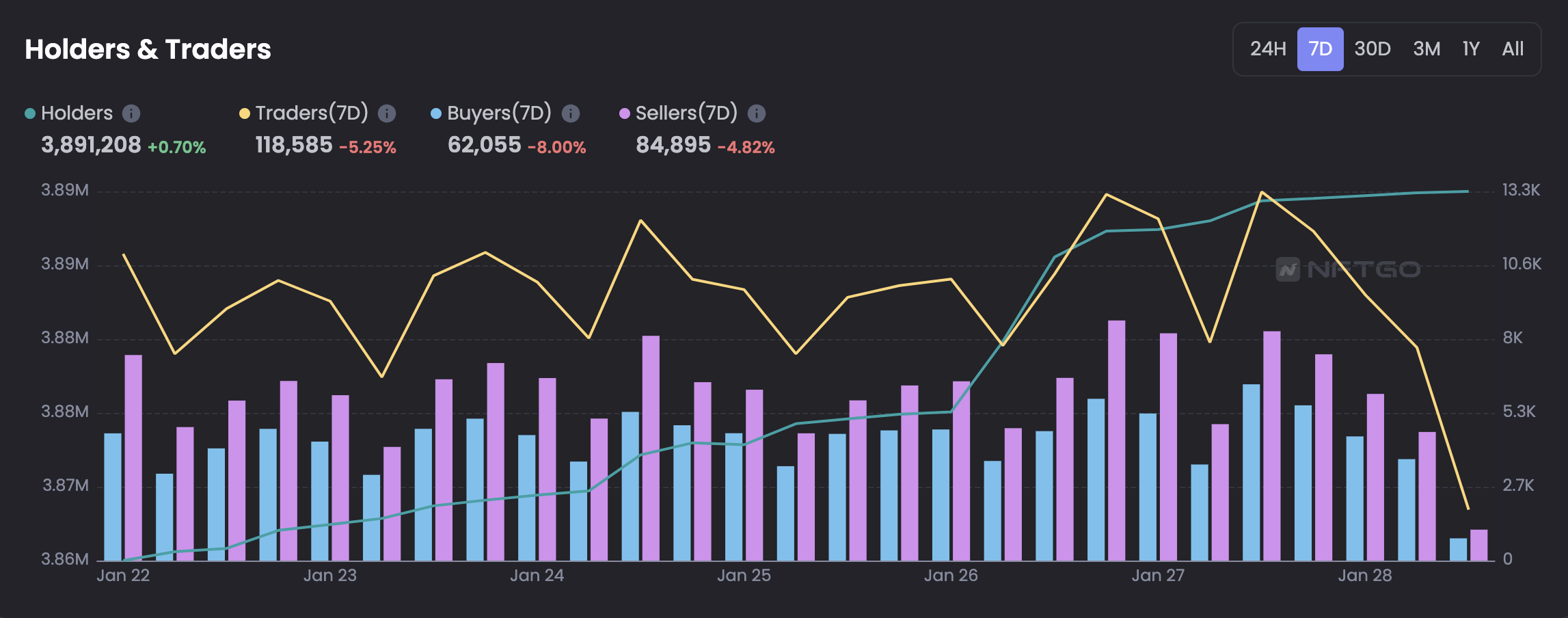Click the purple Sellers legend dot
This screenshot has height=618, width=1568.
(x=625, y=113)
